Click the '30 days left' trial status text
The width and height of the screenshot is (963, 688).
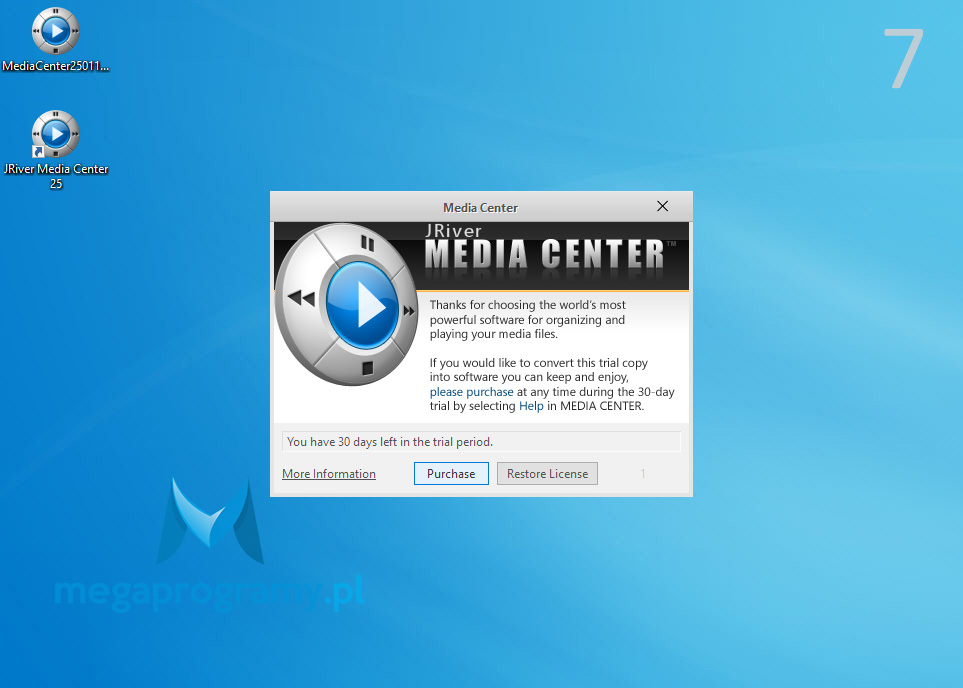[390, 442]
